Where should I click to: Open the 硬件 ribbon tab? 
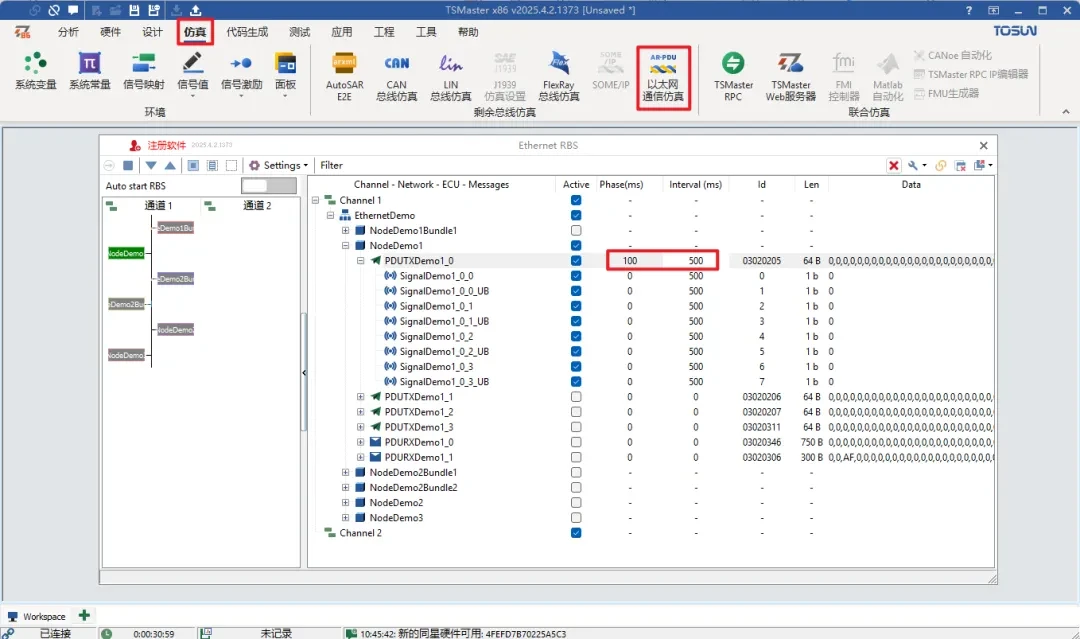pos(110,32)
